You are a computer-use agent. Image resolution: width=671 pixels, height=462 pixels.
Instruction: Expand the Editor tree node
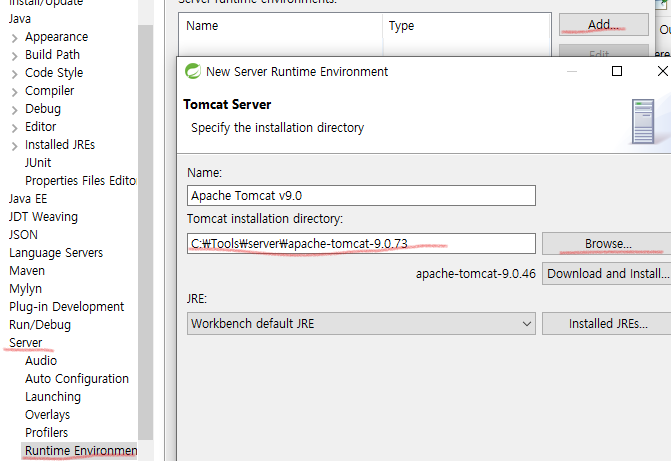point(15,128)
